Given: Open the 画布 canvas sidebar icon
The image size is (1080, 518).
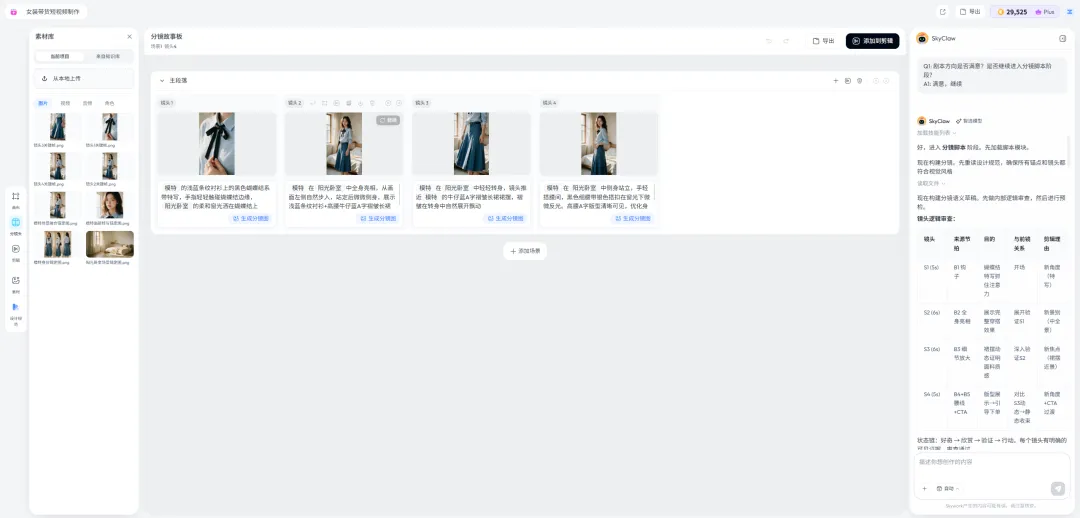Looking at the screenshot, I should pos(16,199).
